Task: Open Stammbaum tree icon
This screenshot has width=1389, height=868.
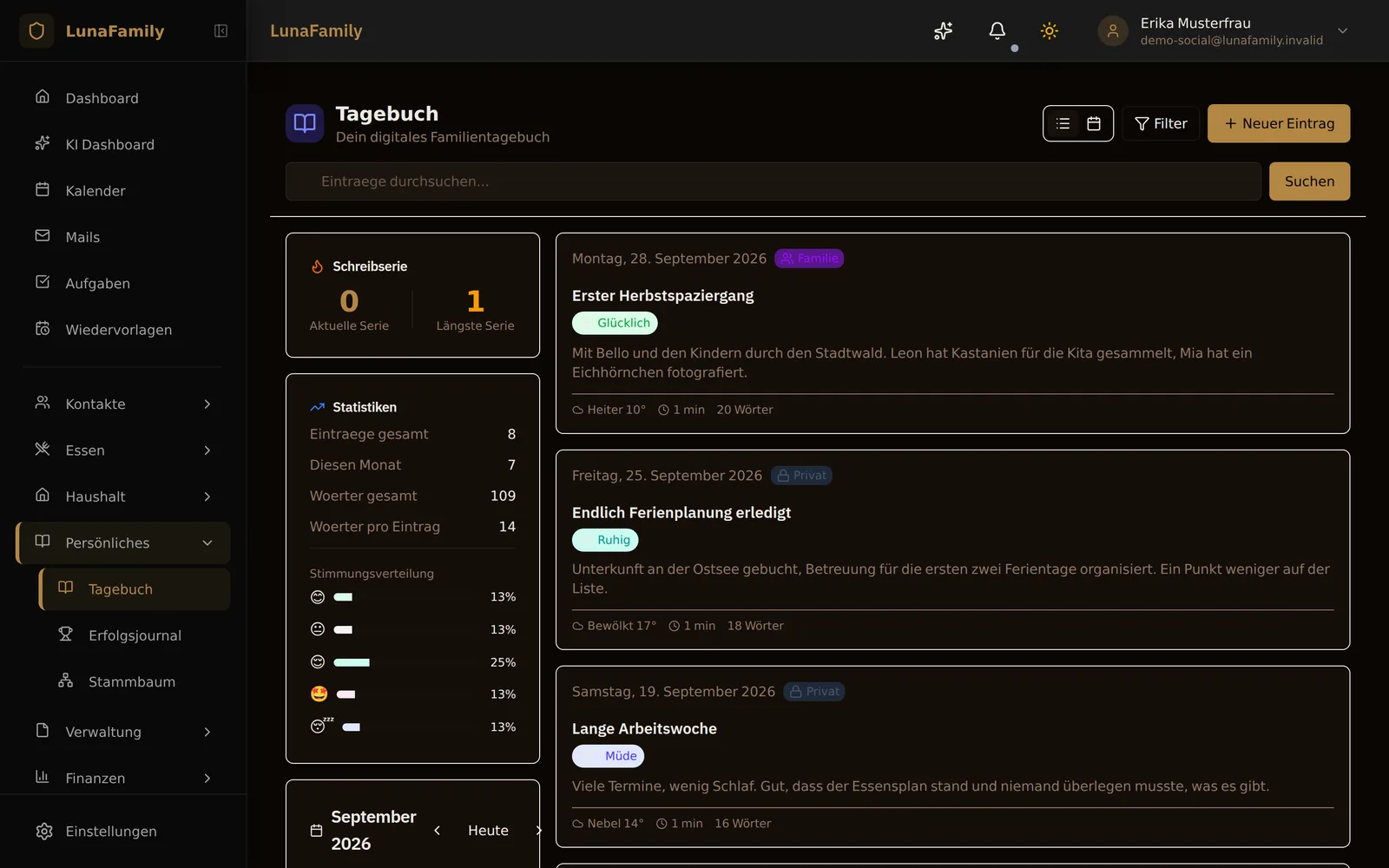Action: (x=65, y=681)
